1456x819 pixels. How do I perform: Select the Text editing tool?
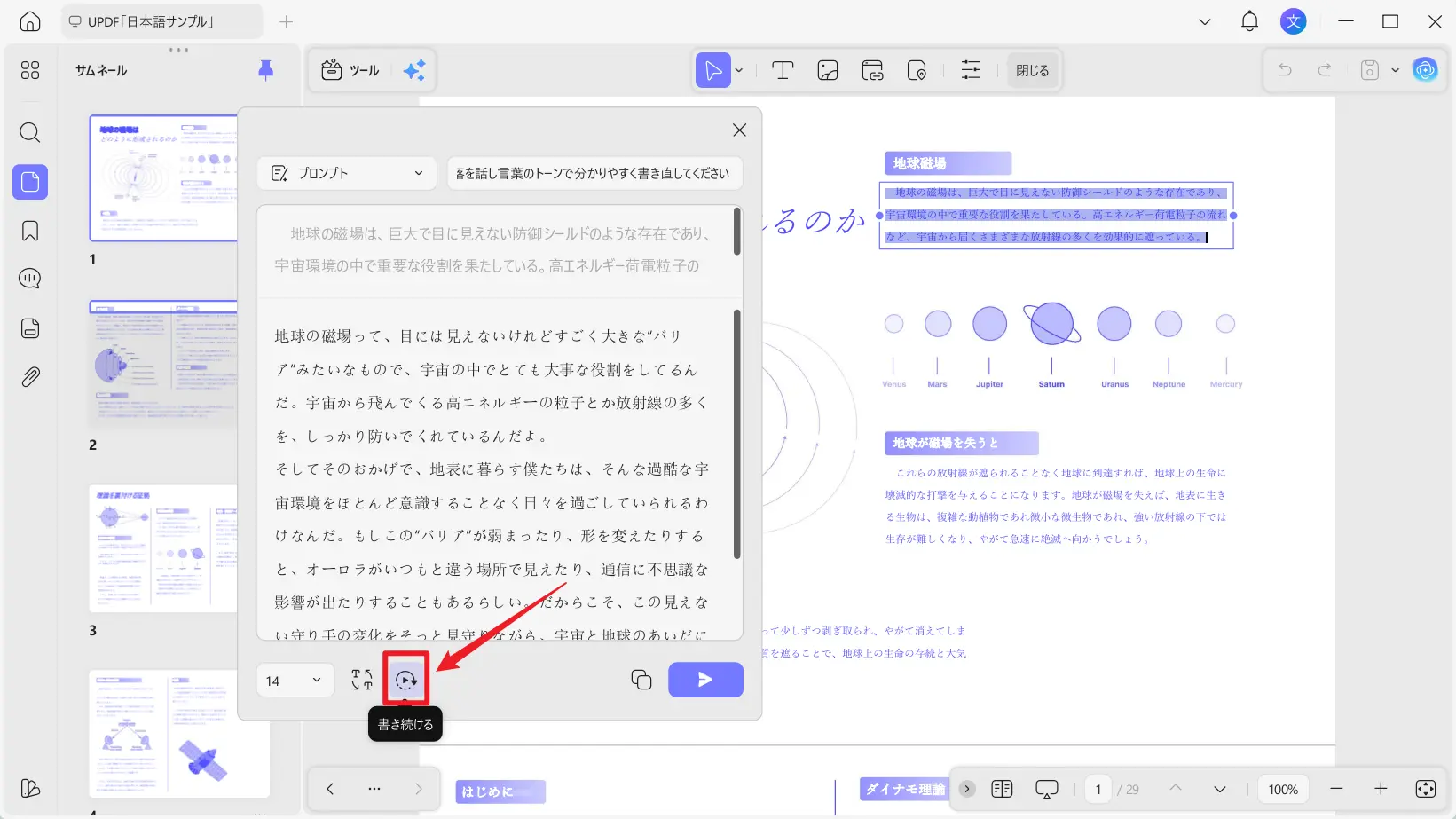[x=782, y=70]
